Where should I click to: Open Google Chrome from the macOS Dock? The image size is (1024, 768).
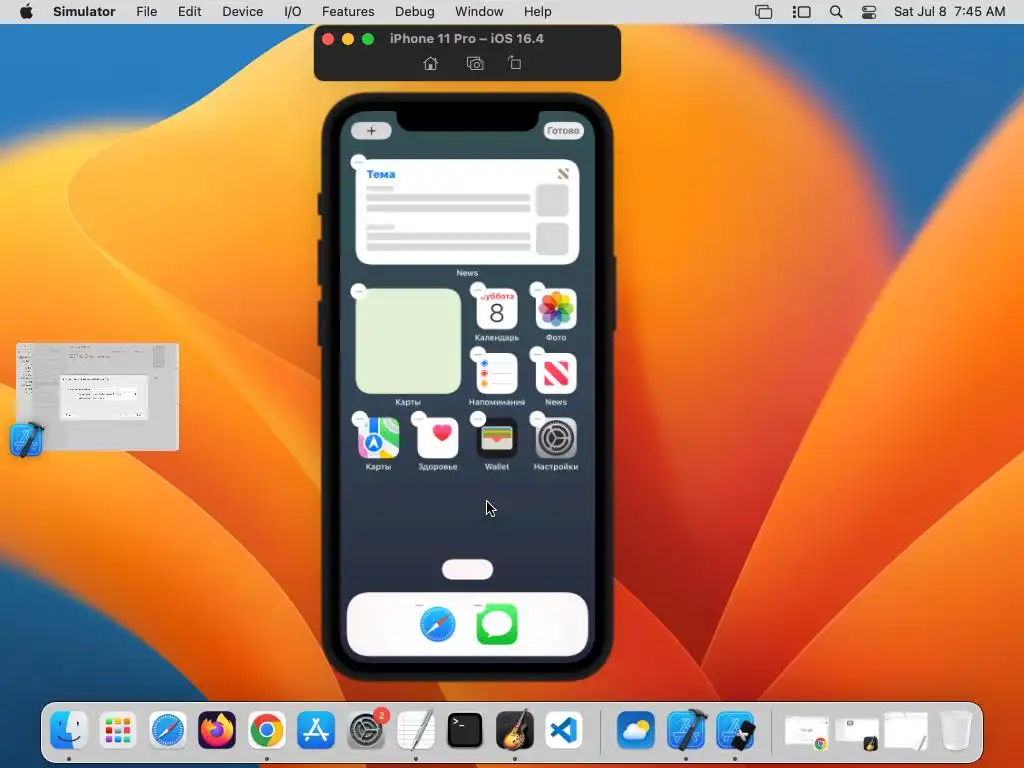tap(266, 729)
